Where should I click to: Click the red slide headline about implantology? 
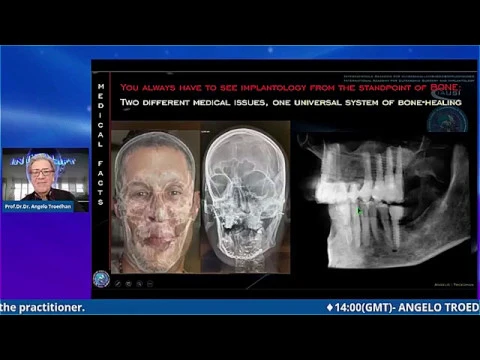pos(291,88)
